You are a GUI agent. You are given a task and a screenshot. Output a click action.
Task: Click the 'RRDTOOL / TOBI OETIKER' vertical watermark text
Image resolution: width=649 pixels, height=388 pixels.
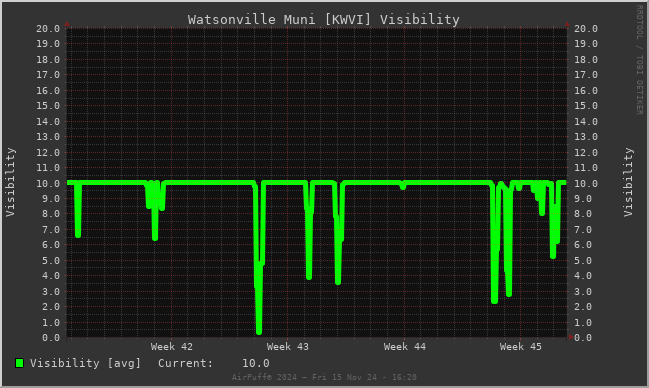[x=639, y=60]
